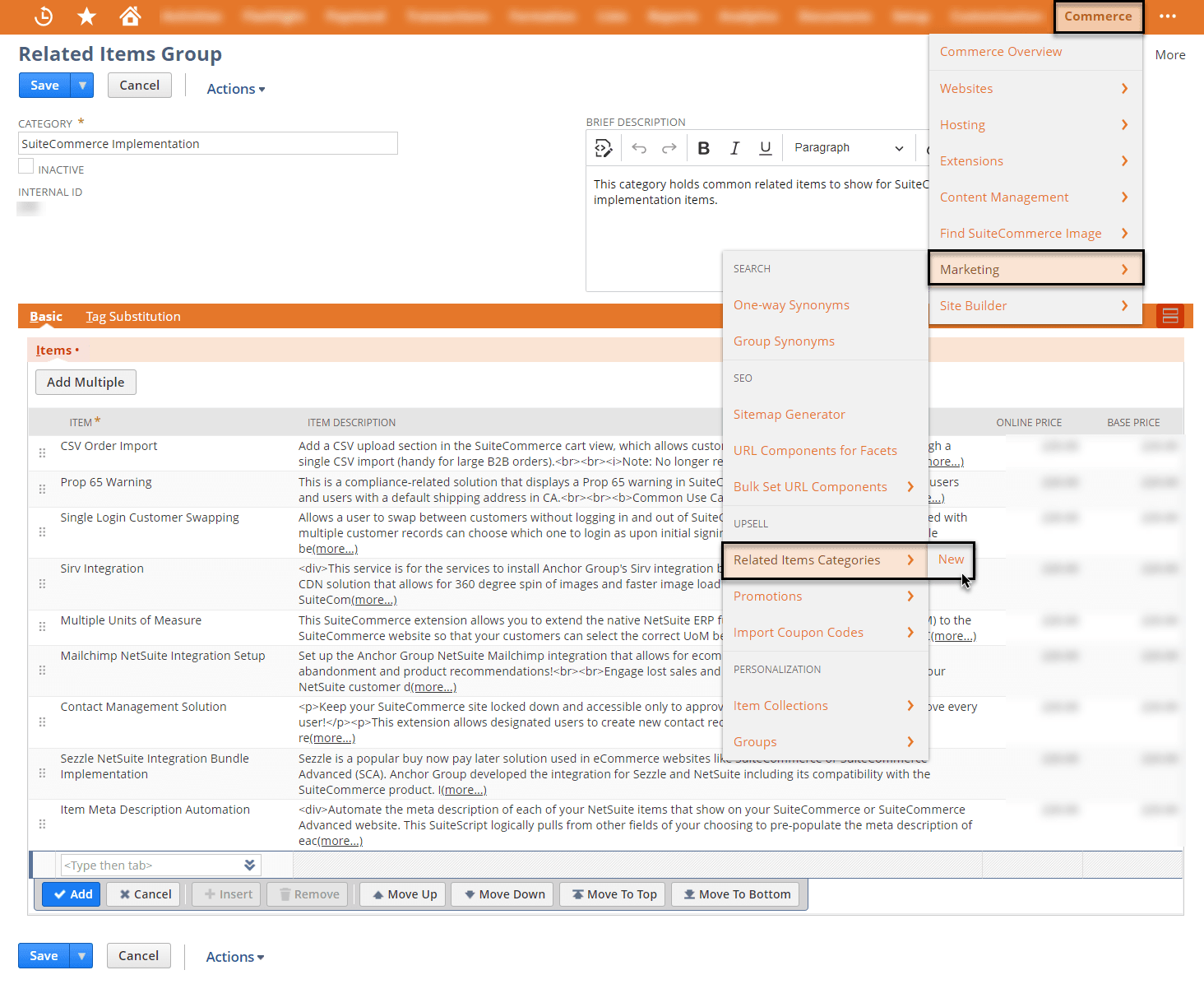
Task: Apply bold formatting in description
Action: (x=704, y=148)
